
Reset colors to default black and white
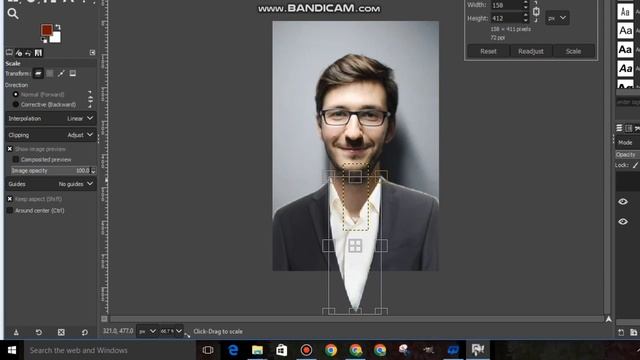pyautogui.click(x=44, y=40)
